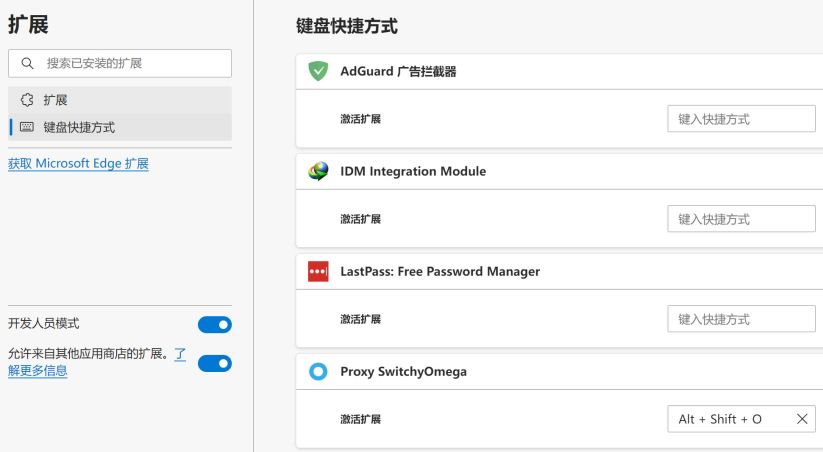Follow the 了解更多信息 link
Screen dimensions: 823x452
pyautogui.click(x=38, y=370)
